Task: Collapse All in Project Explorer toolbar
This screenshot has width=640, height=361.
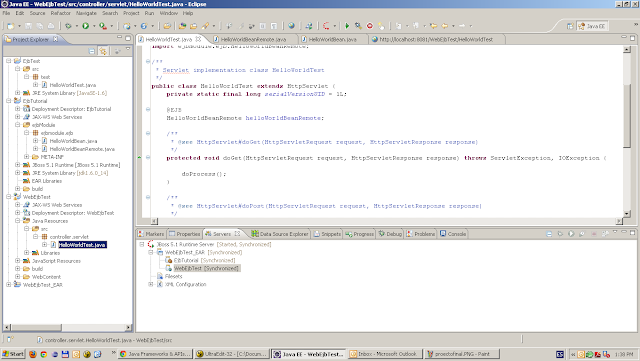Action: [92, 51]
